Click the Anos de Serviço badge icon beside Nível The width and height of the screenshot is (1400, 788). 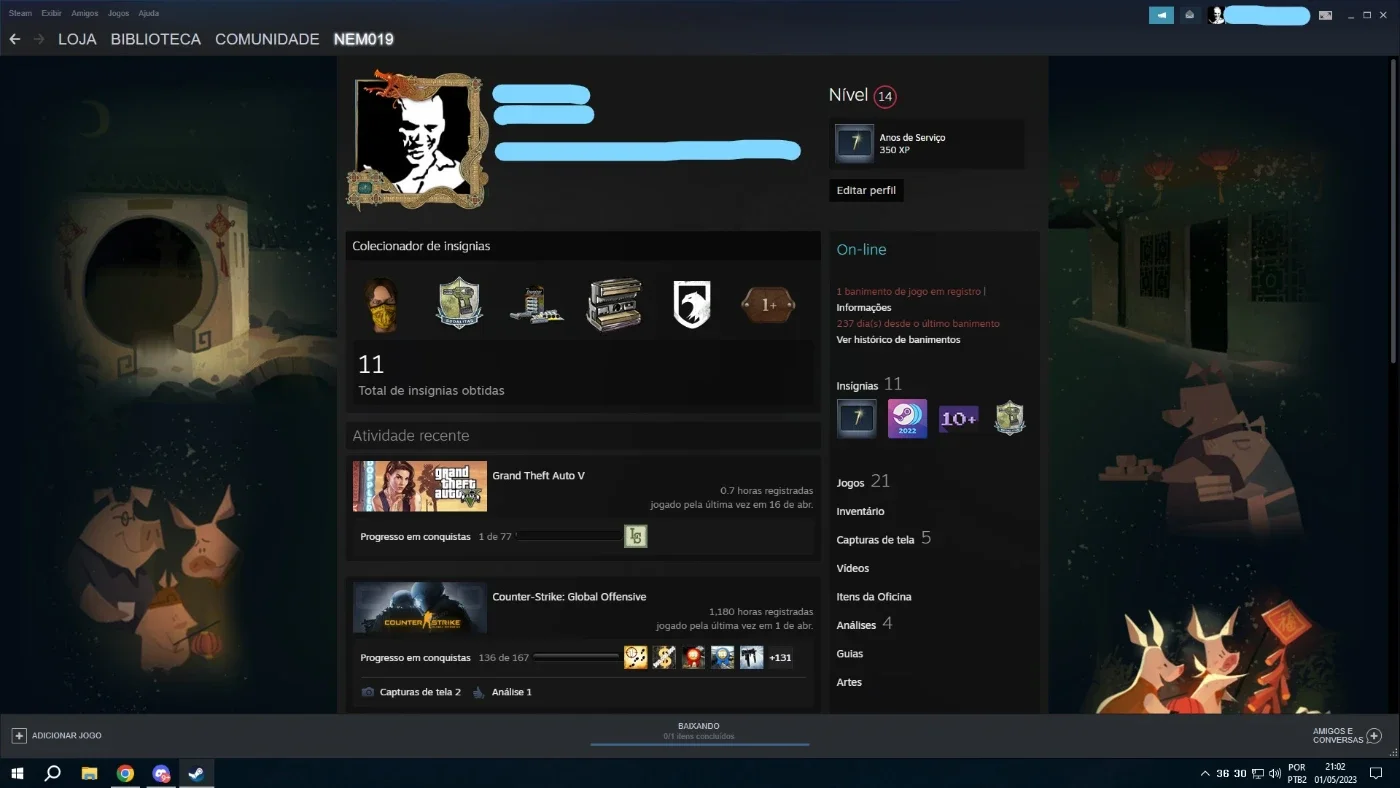pyautogui.click(x=855, y=144)
